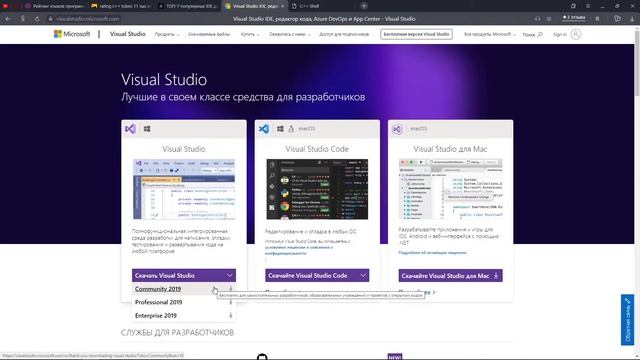Click the macOS label on VS Code card
Image resolution: width=640 pixels, height=360 pixels.
[307, 129]
